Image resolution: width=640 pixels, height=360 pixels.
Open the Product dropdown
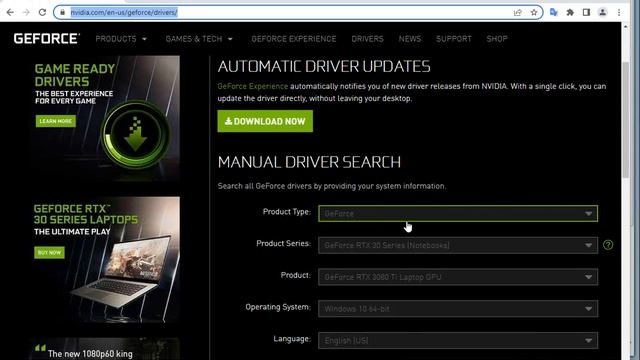click(458, 277)
